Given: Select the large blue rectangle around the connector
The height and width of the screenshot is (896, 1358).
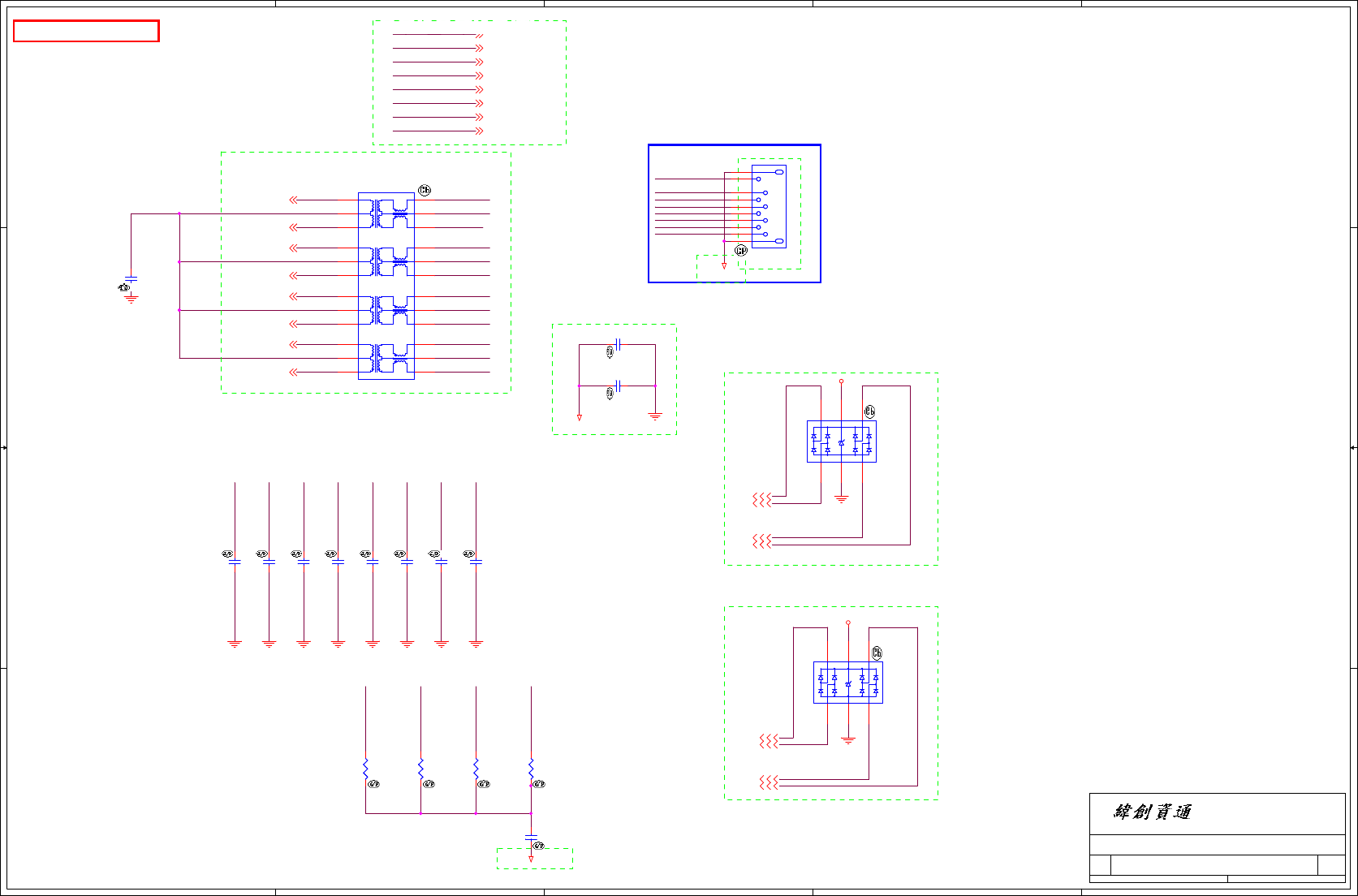Looking at the screenshot, I should click(x=735, y=213).
